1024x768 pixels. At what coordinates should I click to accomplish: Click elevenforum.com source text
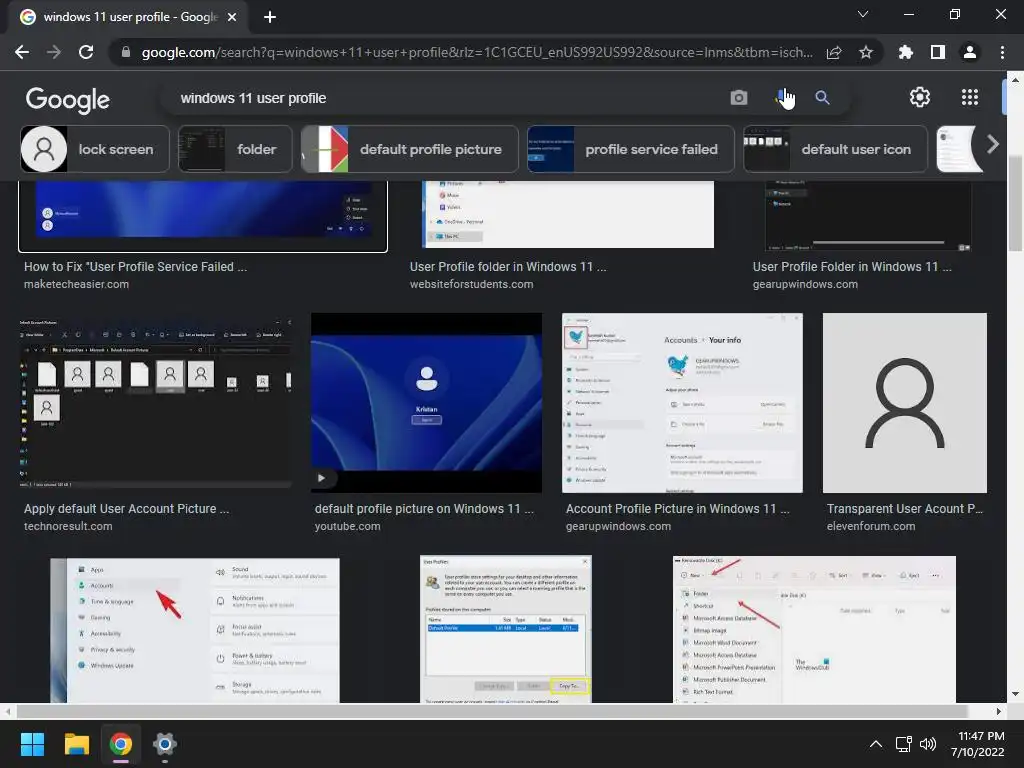pos(871,526)
